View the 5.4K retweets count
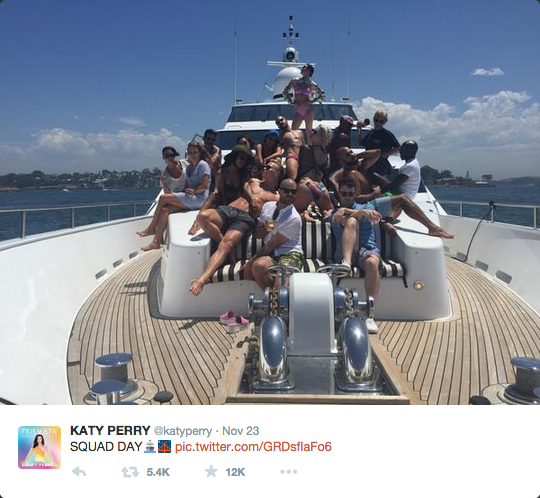 click(158, 472)
